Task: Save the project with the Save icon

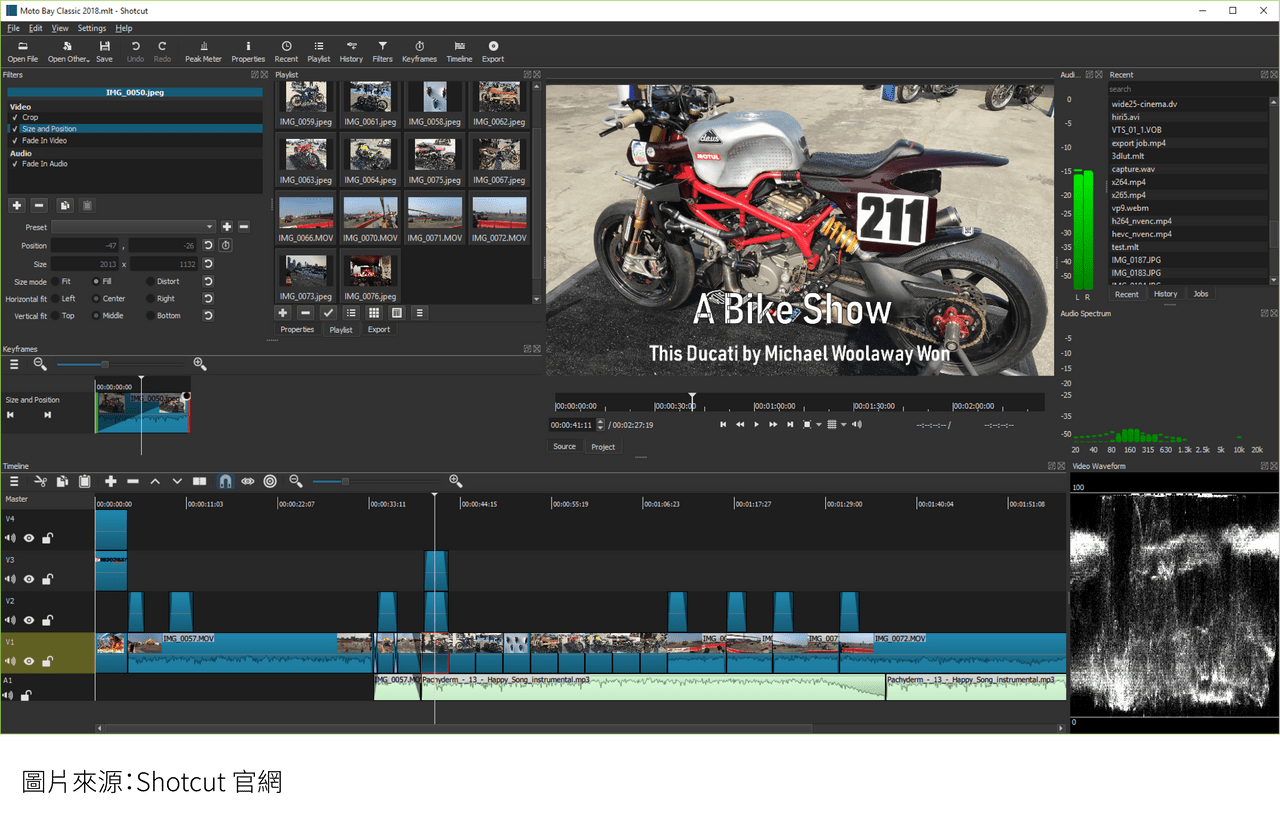Action: point(104,51)
